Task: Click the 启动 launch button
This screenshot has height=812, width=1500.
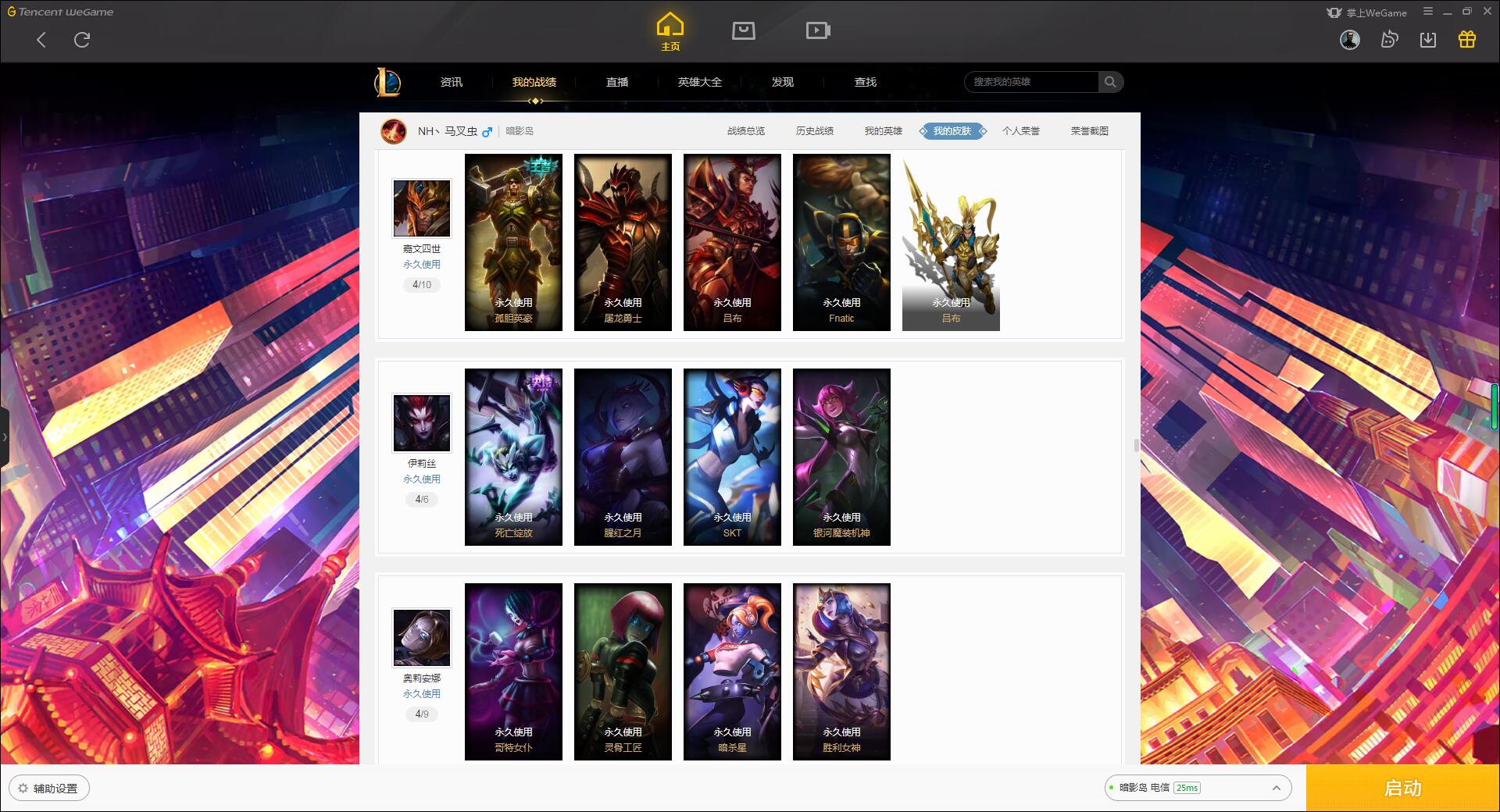Action: 1402,788
